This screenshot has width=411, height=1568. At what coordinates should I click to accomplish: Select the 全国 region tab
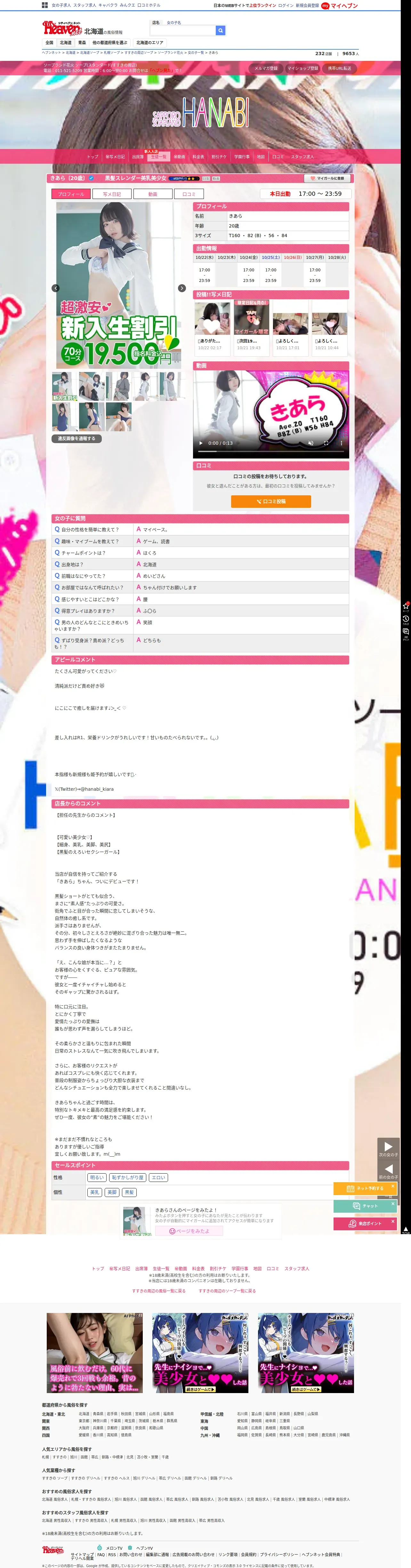coord(49,43)
